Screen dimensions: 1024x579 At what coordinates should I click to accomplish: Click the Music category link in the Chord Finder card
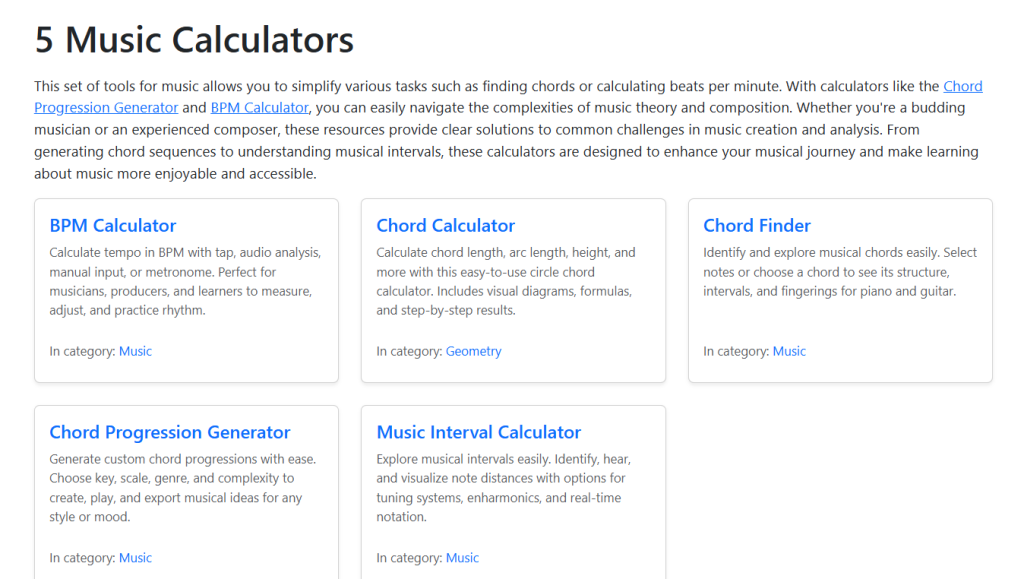(789, 352)
